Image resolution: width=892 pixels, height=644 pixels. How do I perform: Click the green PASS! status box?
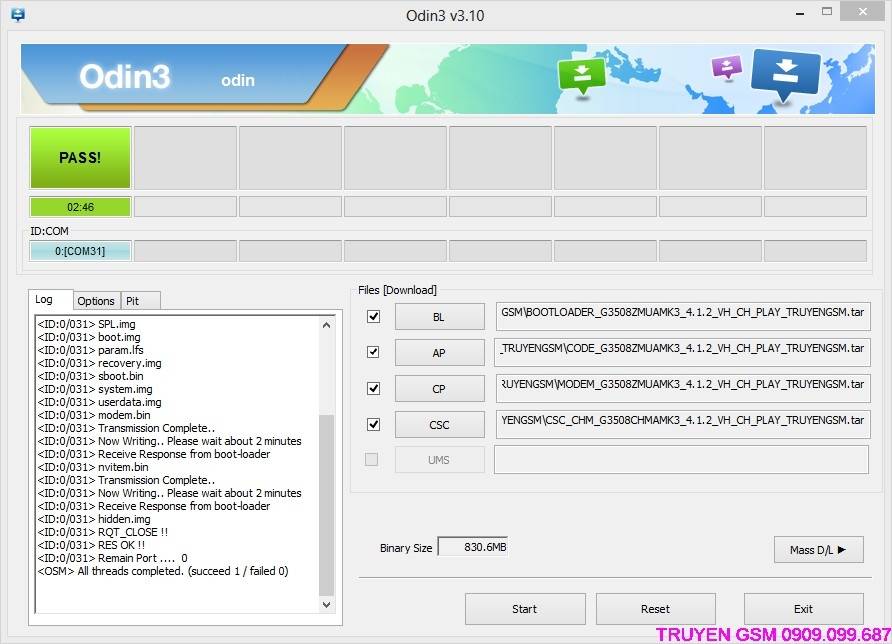point(80,158)
